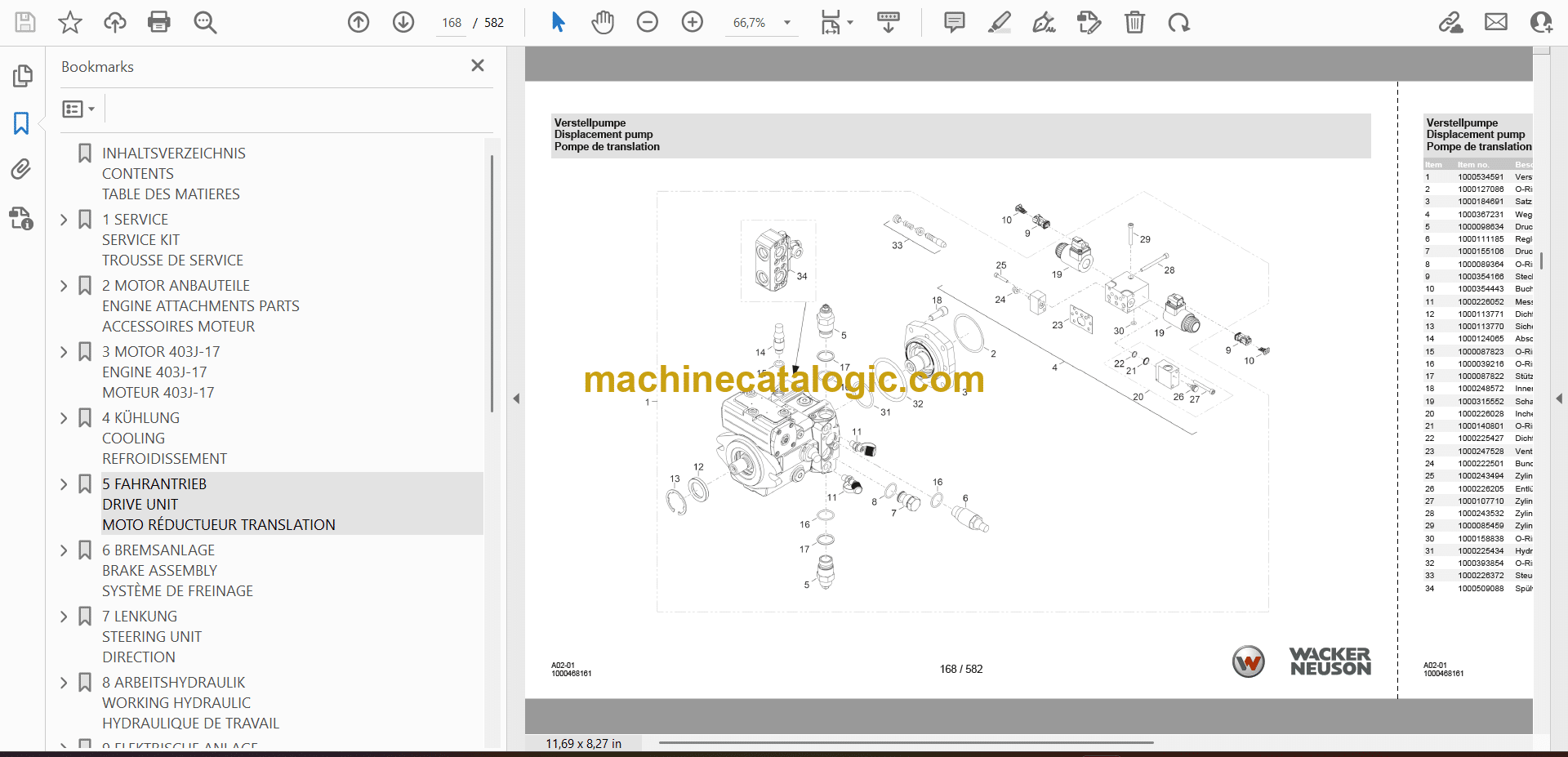Expand the 5 FAHRANTRIEB bookmark
The image size is (1568, 757).
[x=64, y=484]
